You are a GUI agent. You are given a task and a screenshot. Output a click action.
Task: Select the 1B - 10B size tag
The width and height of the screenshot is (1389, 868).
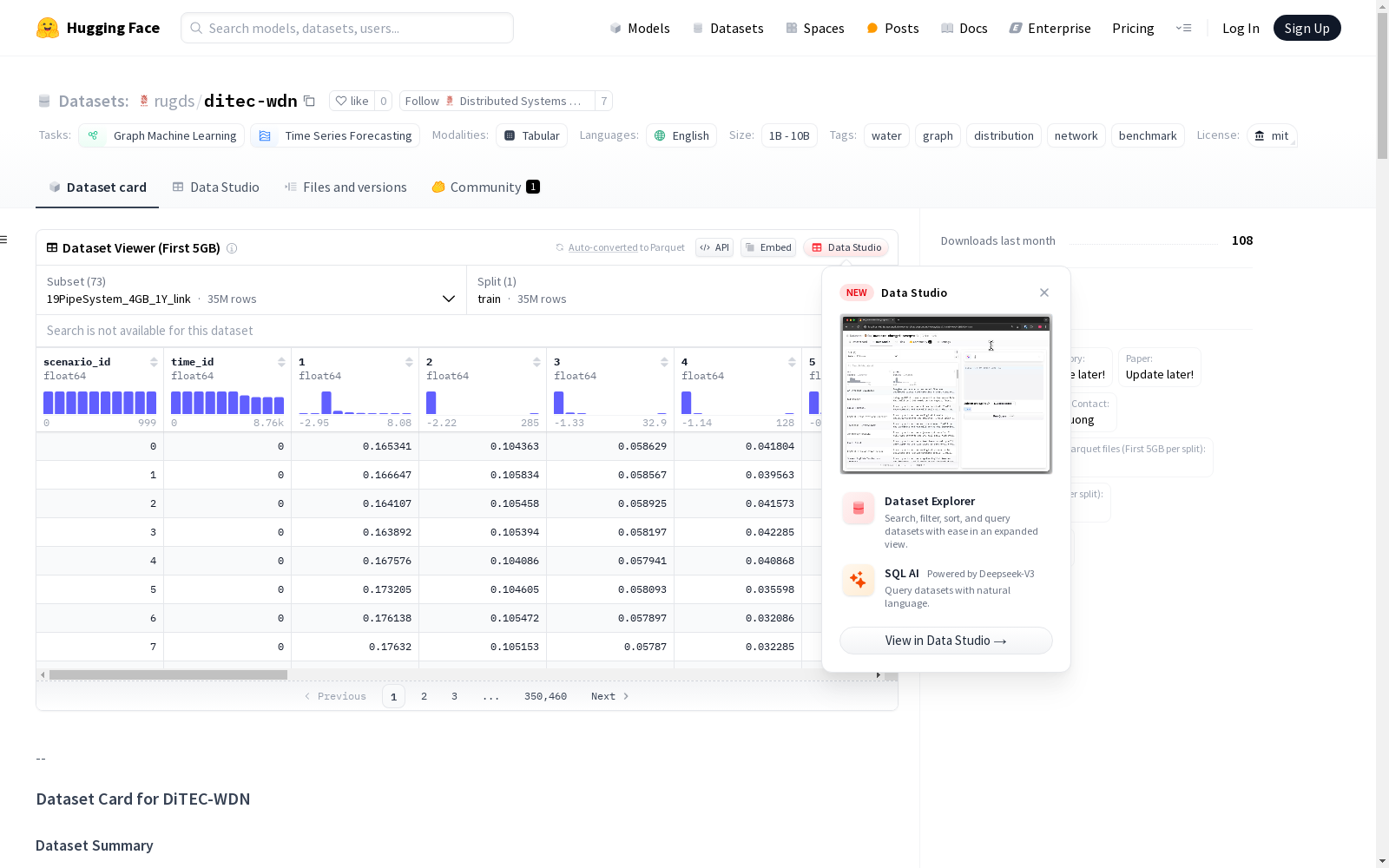tap(789, 135)
